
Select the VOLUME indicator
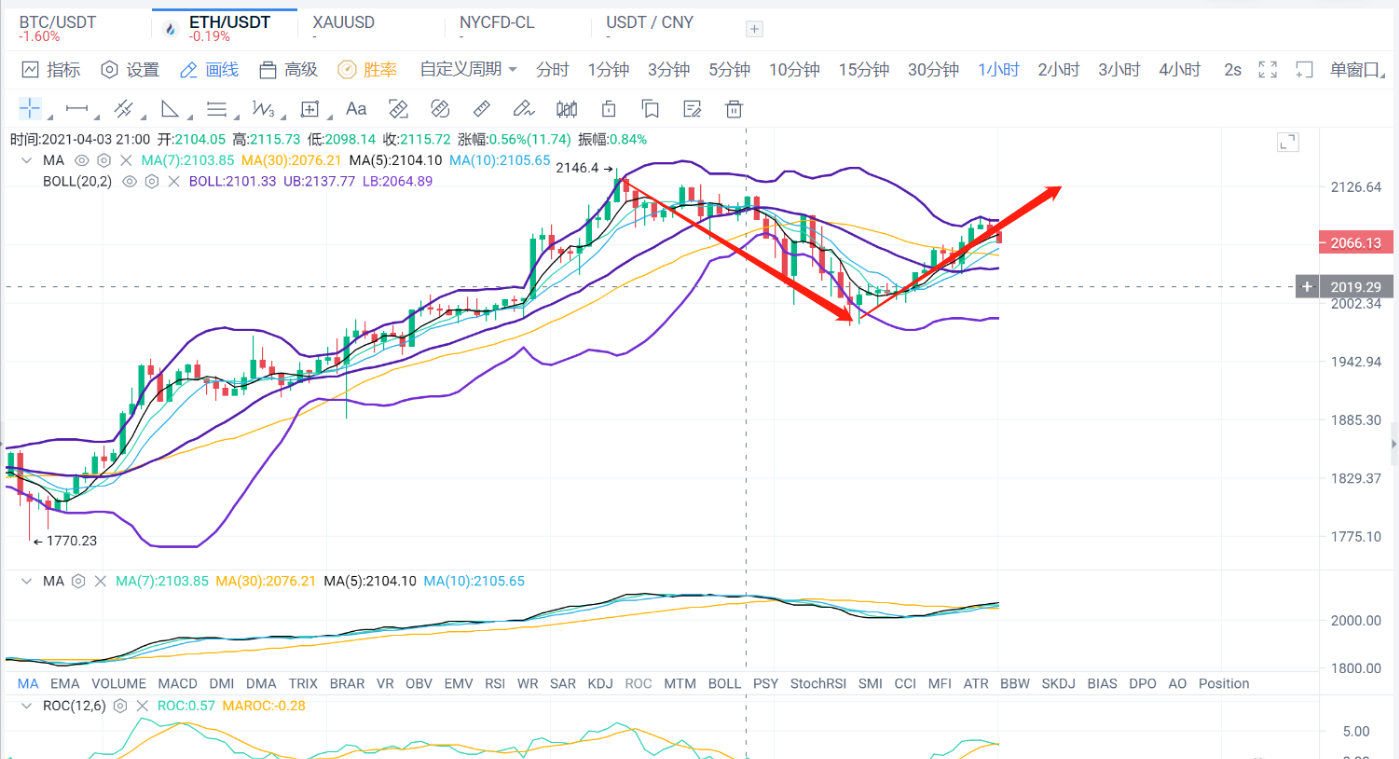(x=119, y=684)
